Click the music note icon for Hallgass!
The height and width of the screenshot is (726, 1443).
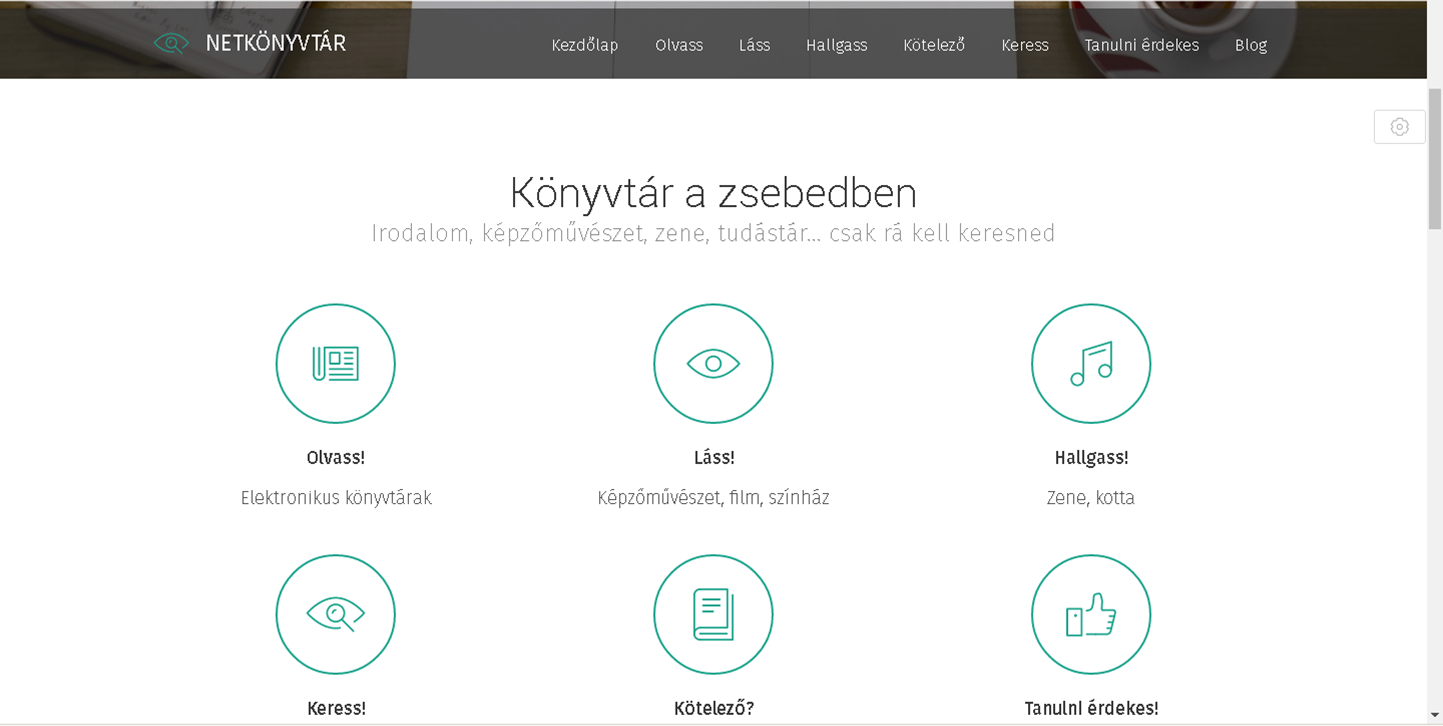[1091, 364]
